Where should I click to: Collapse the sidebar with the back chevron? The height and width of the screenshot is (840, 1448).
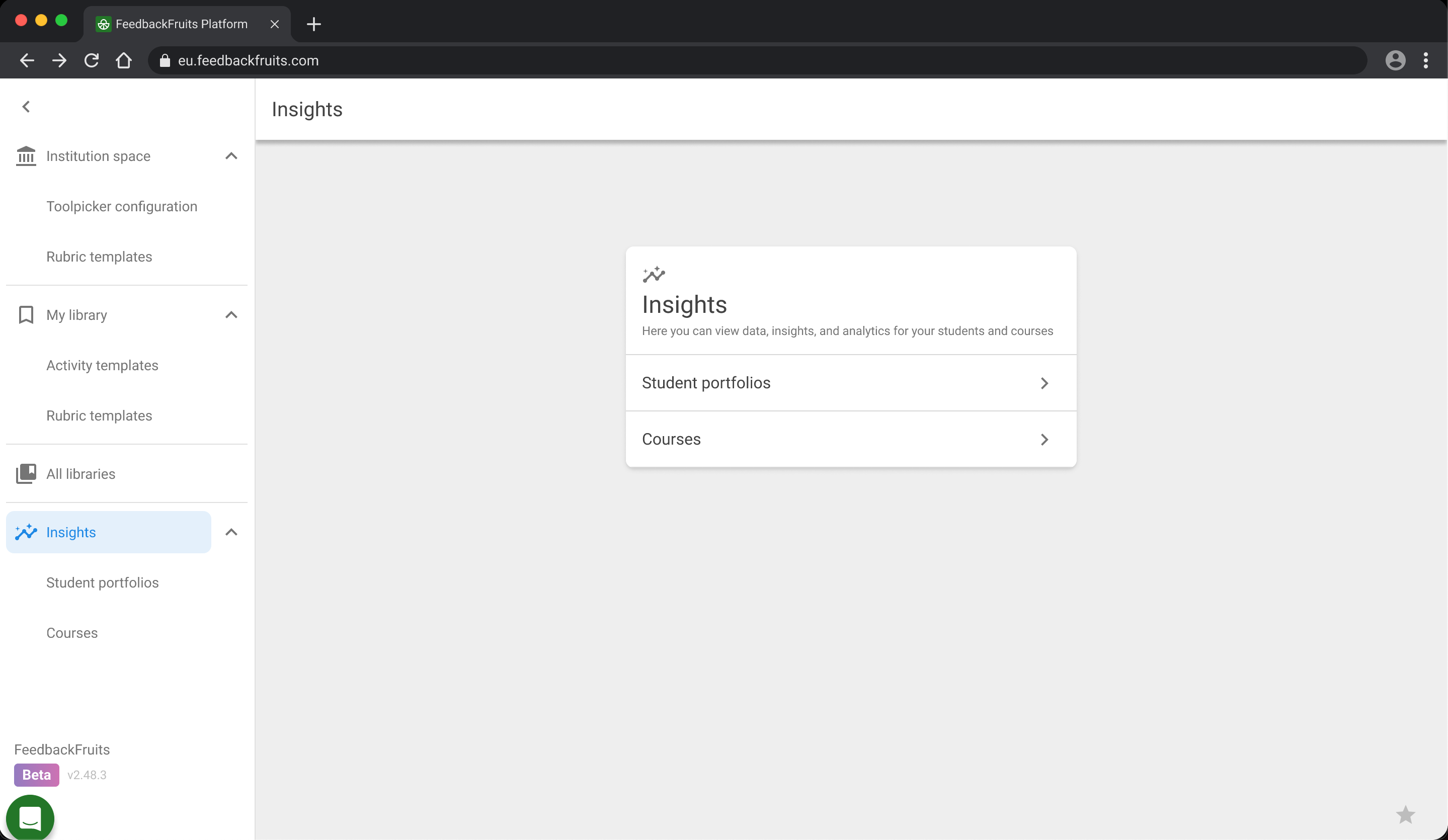[26, 107]
